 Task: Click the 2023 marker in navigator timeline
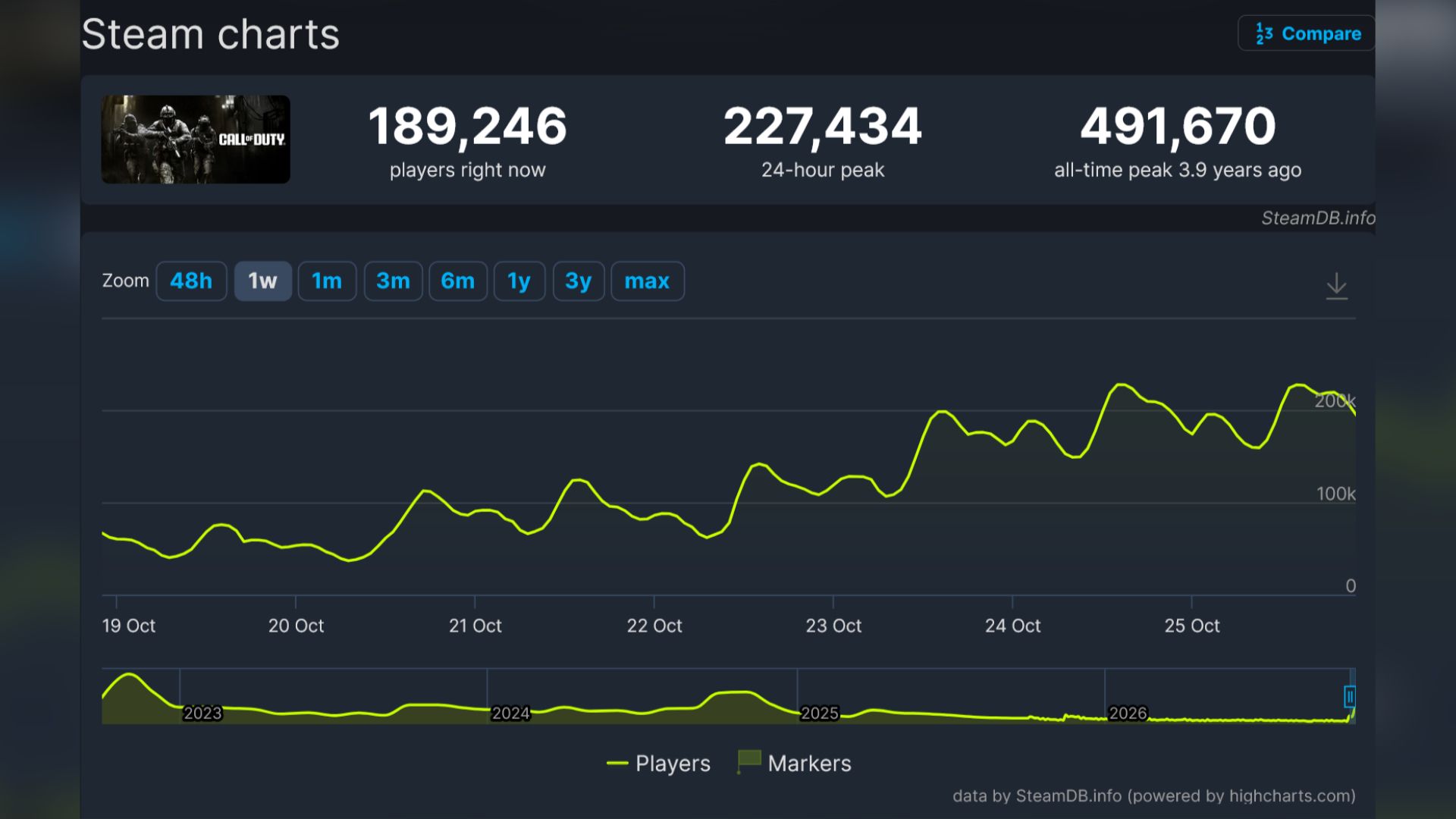tap(202, 714)
